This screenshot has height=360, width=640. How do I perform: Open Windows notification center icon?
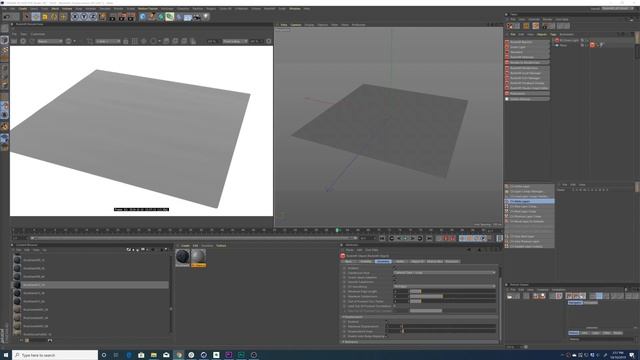pyautogui.click(x=632, y=355)
